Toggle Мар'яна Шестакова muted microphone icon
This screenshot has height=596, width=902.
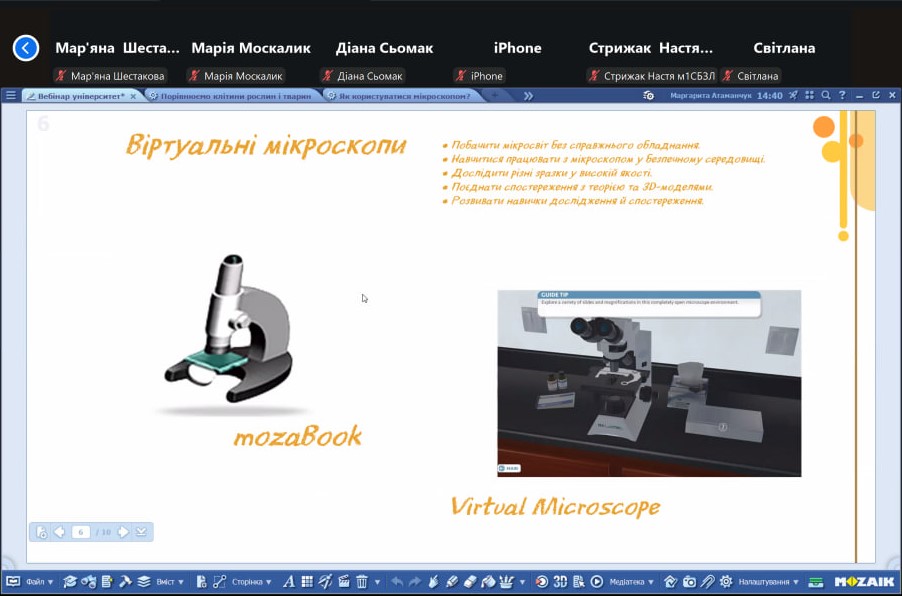62,76
